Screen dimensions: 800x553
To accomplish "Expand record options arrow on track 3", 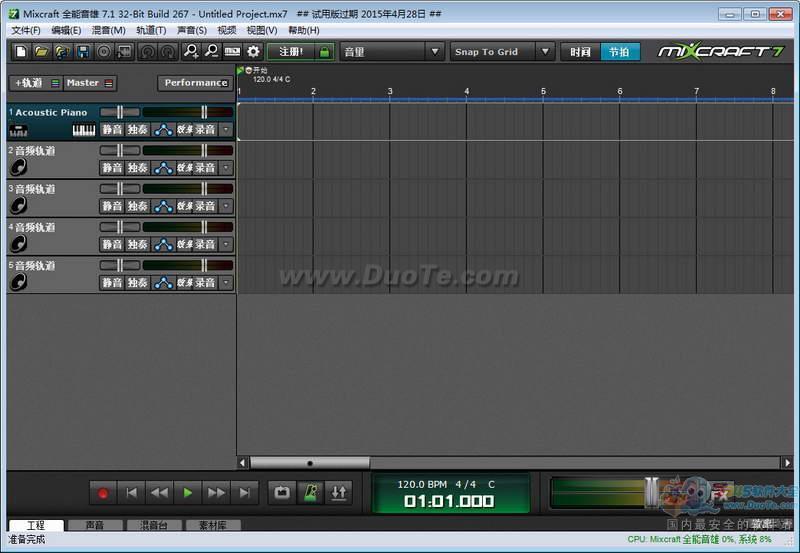I will (226, 206).
